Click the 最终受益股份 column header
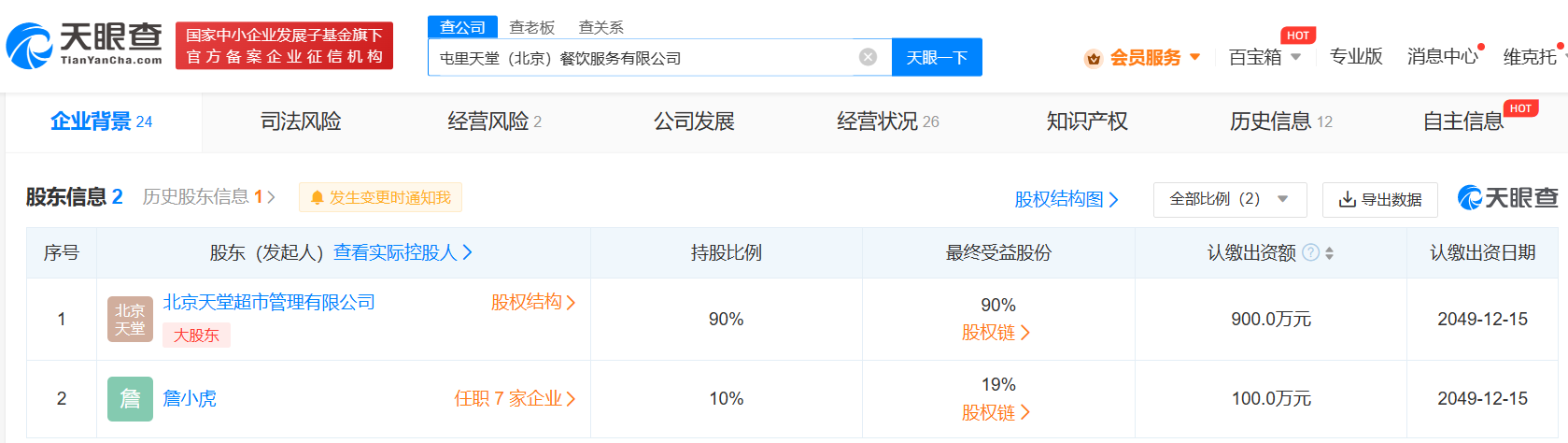The height and width of the screenshot is (443, 1568). pyautogui.click(x=998, y=252)
